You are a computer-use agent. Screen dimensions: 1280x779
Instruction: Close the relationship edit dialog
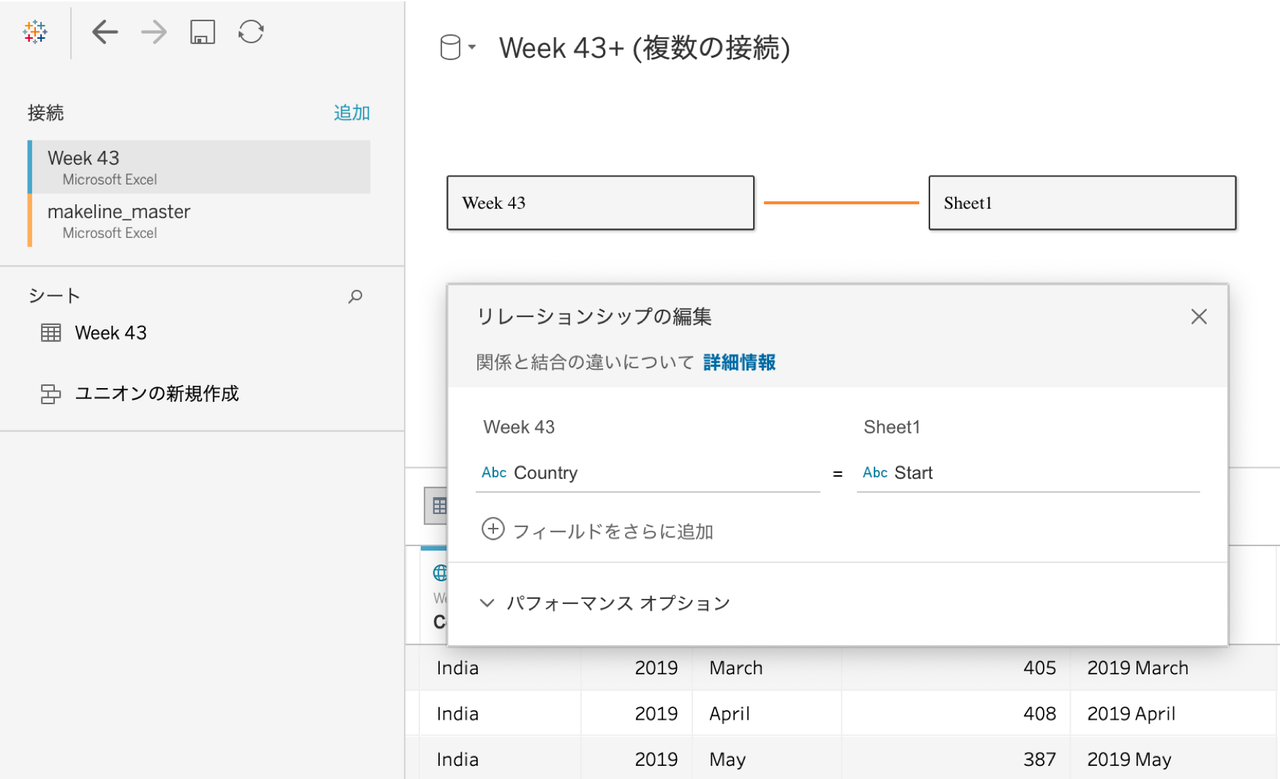click(1199, 317)
